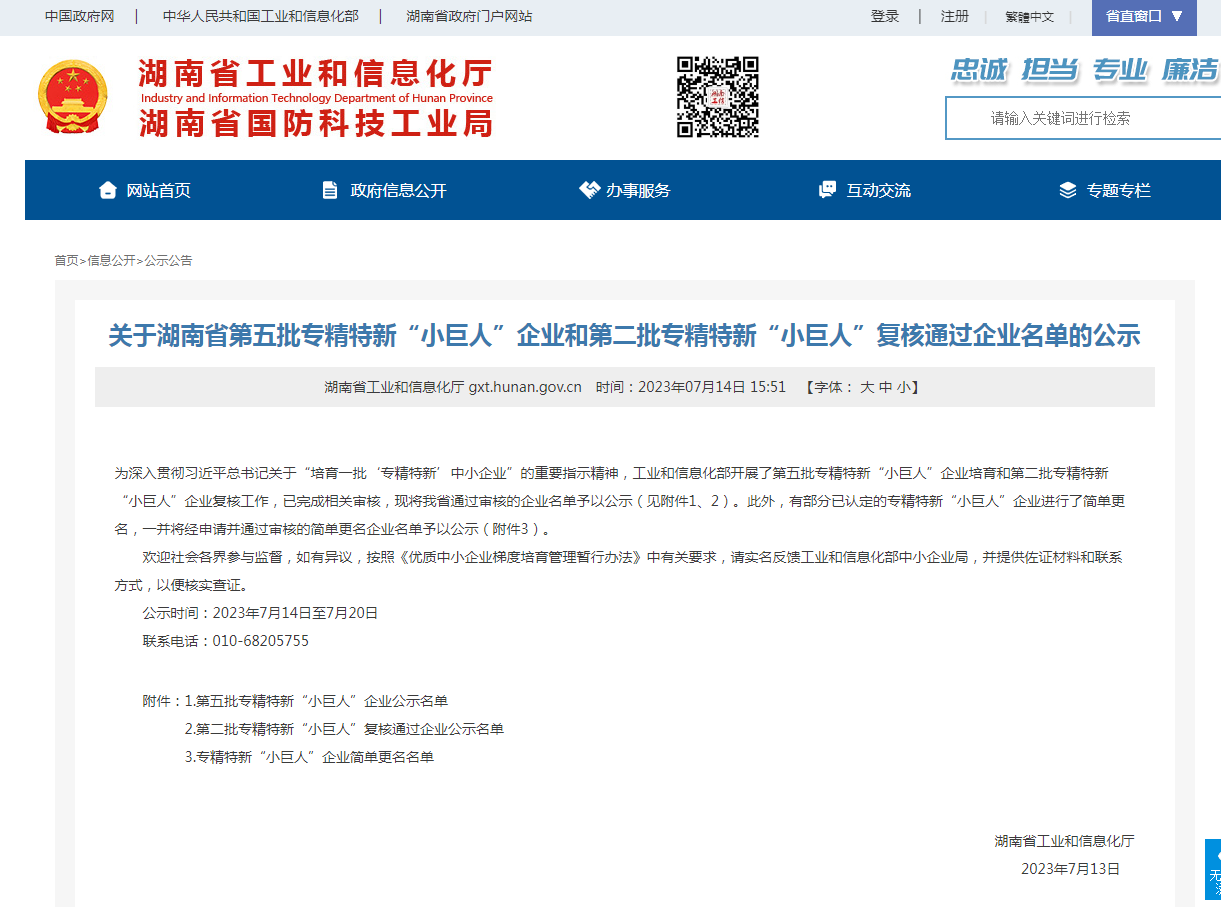Open the 专题专栏 menu
The height and width of the screenshot is (907, 1221).
pos(1118,190)
